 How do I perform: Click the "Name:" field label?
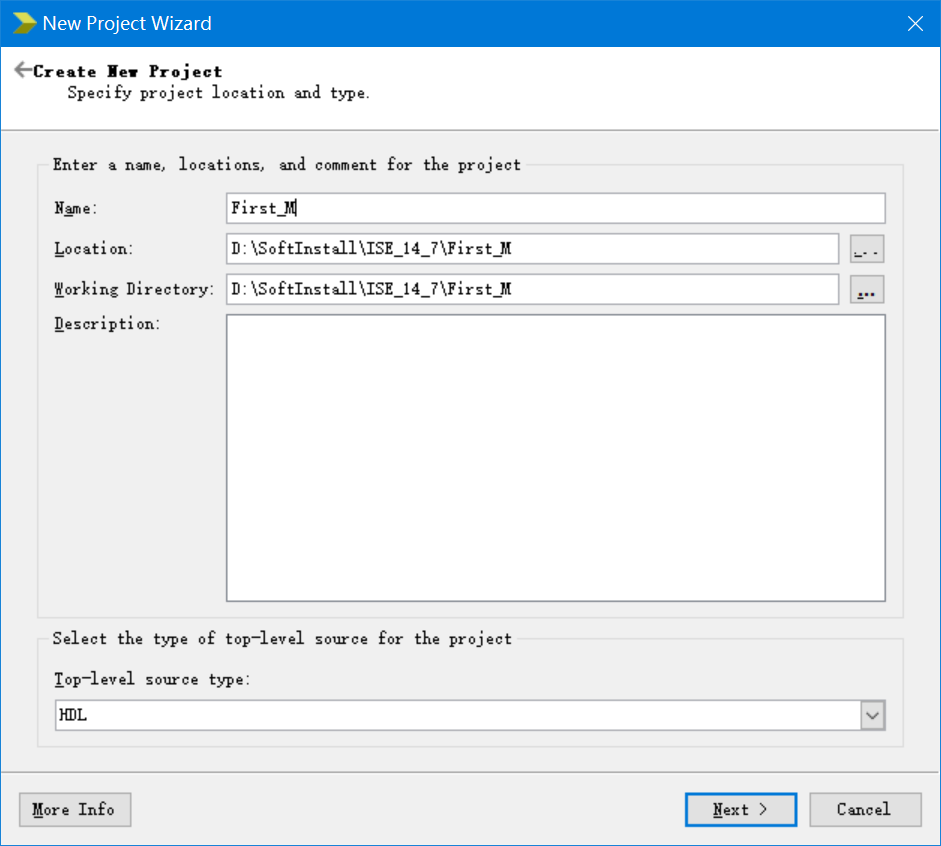76,208
